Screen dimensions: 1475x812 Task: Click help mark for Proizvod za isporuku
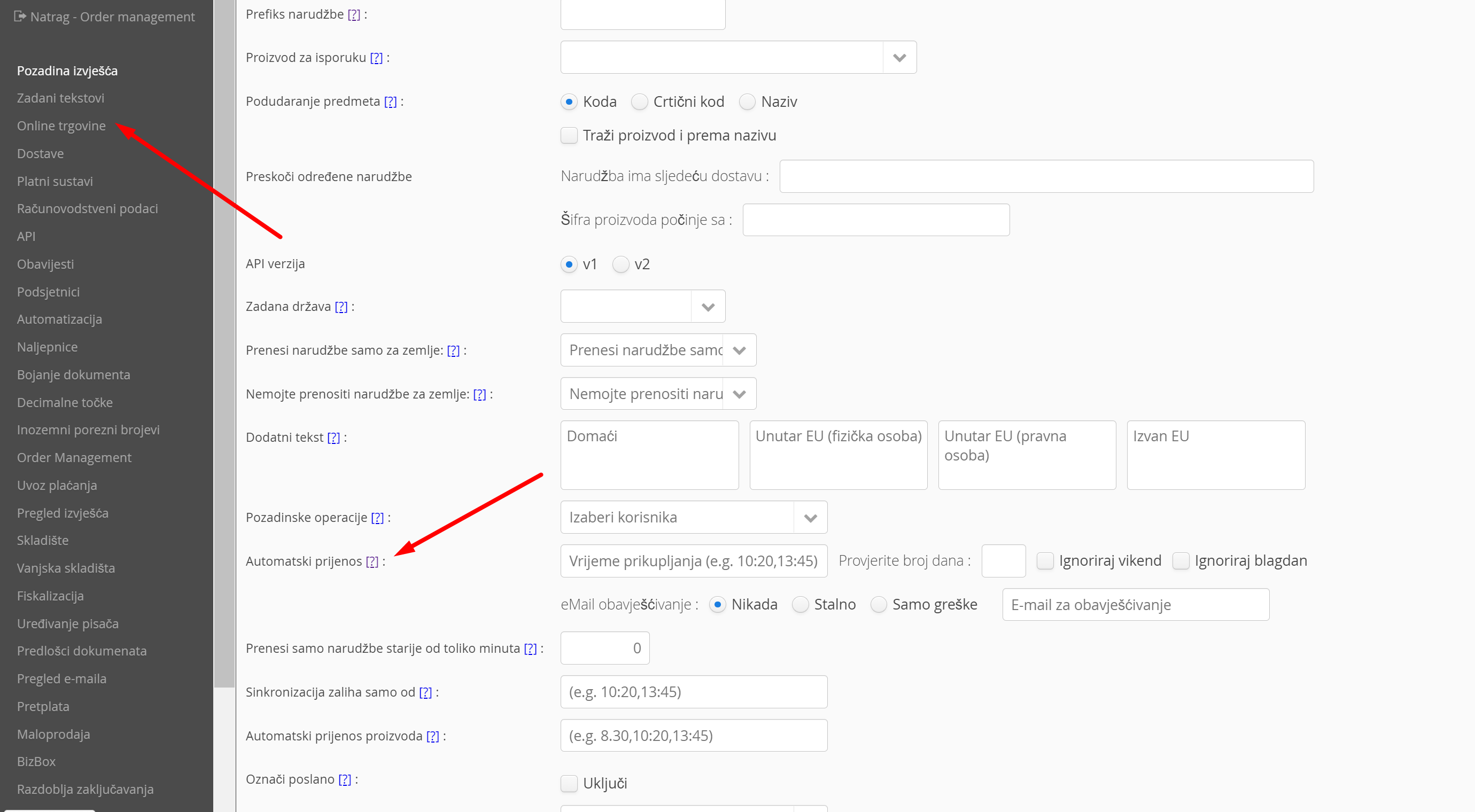(x=376, y=58)
